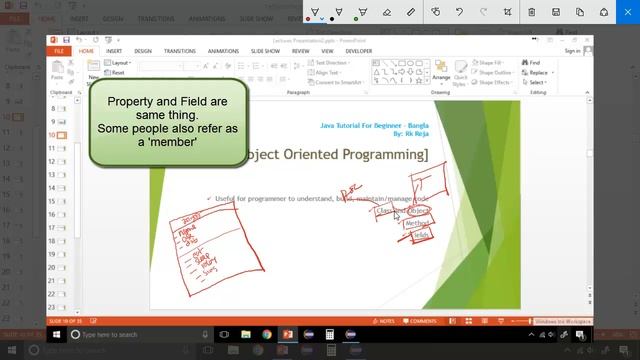Open the Shape Effects dropdown

[x=493, y=82]
